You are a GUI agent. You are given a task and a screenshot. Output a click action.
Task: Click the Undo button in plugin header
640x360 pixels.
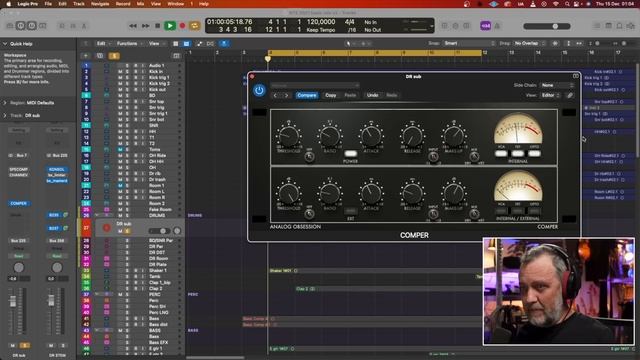tap(372, 95)
